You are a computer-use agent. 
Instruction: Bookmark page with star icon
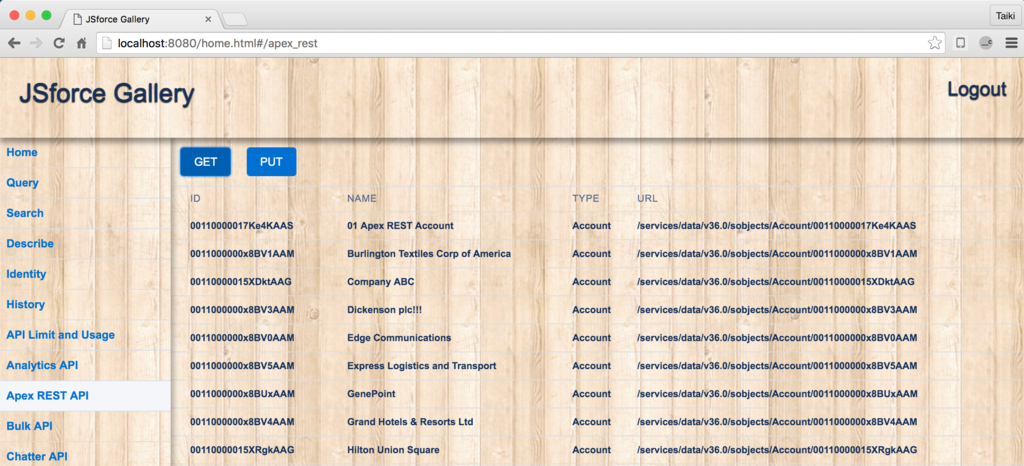[935, 43]
